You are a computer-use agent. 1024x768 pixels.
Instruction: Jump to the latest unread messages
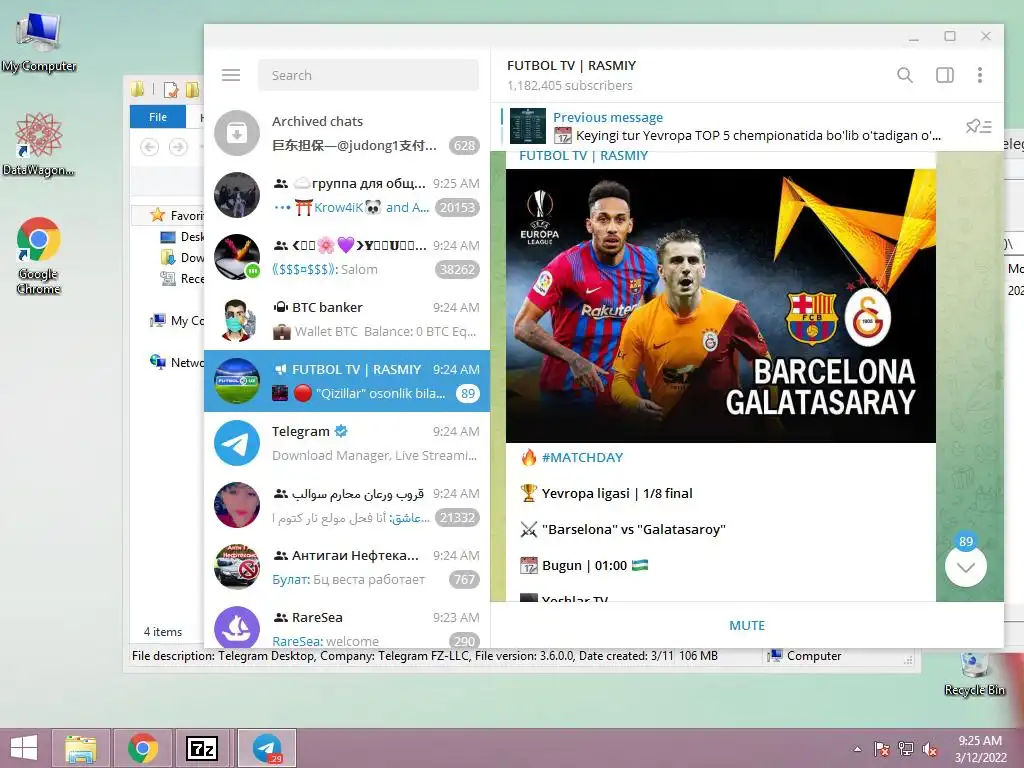pyautogui.click(x=965, y=566)
